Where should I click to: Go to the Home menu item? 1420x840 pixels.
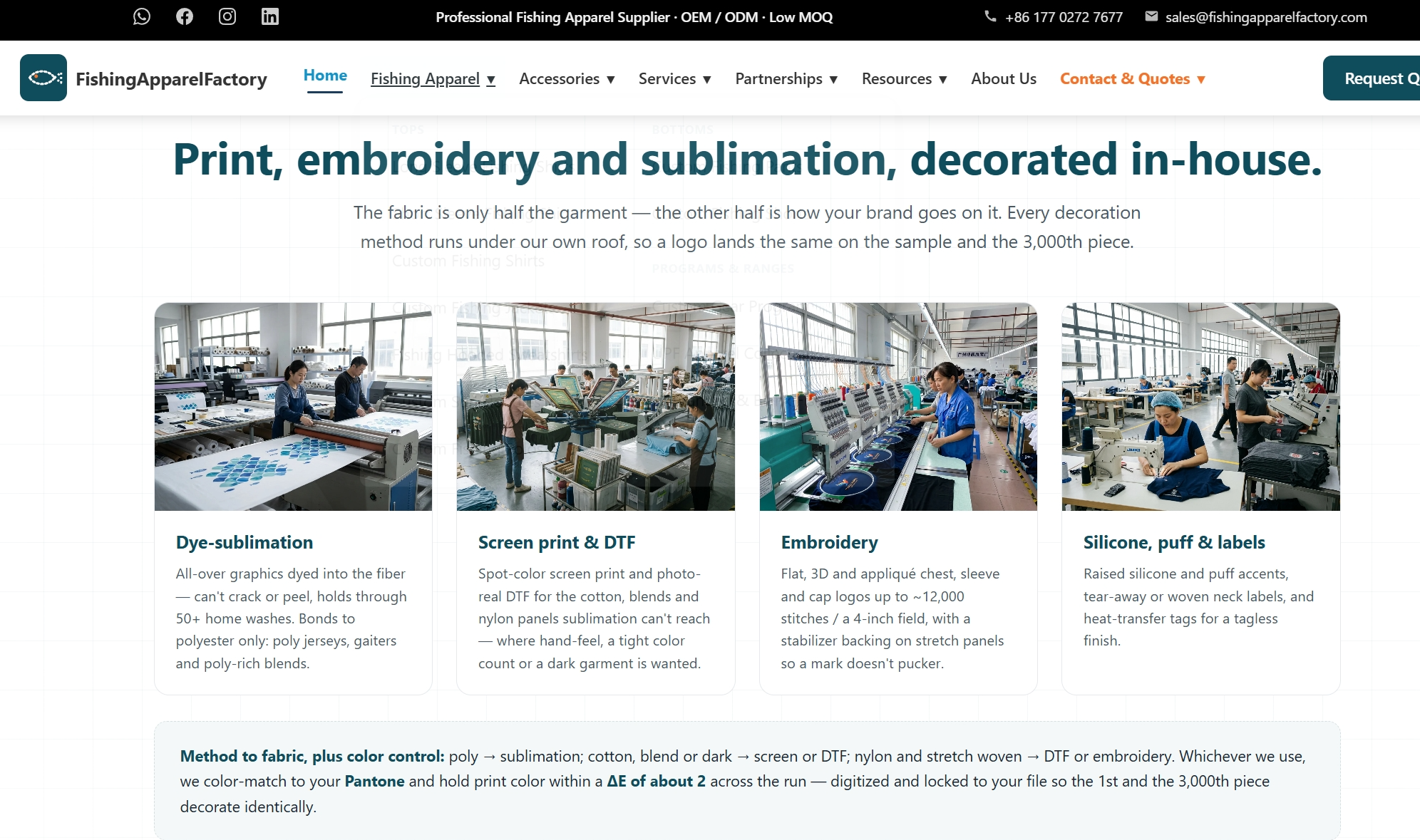tap(325, 76)
